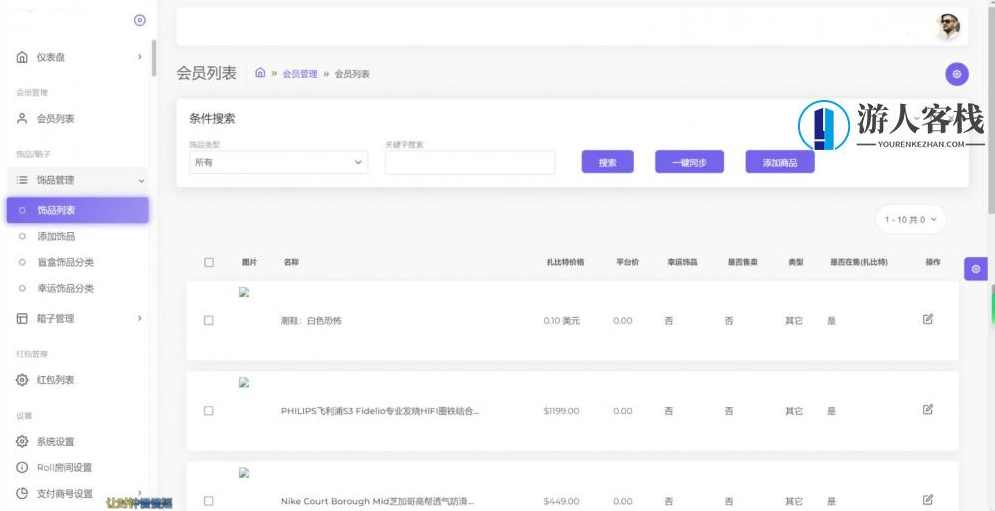Expand the 仪表盘 menu chevron
The height and width of the screenshot is (511, 995).
tap(140, 57)
